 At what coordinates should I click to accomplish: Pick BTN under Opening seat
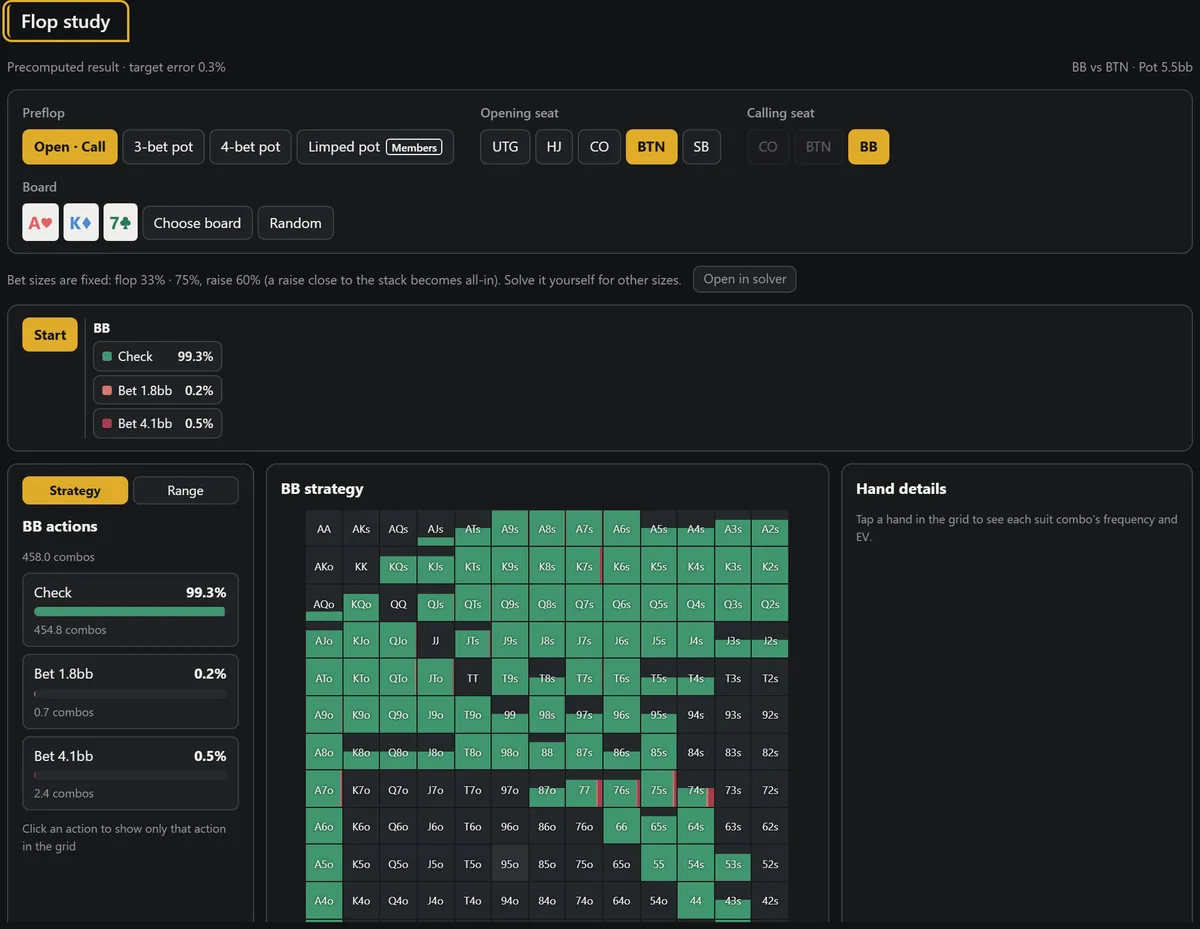tap(651, 147)
